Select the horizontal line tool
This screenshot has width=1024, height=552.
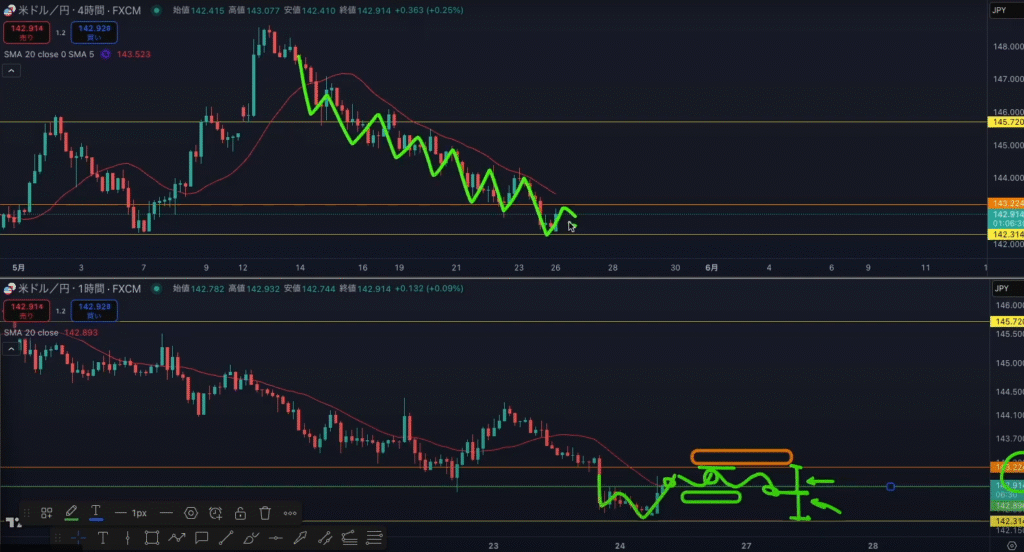pos(276,538)
